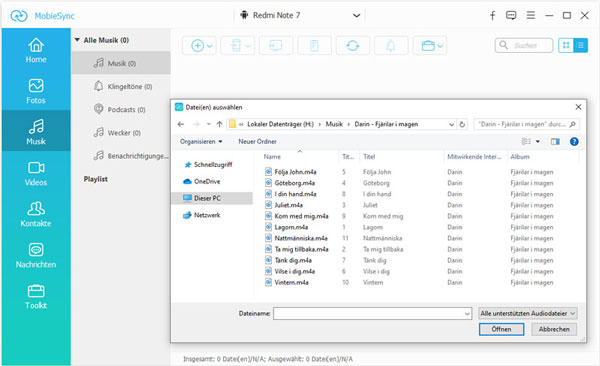Click Lokaler Datenträger (H:) in breadcrumb
The width and height of the screenshot is (600, 366).
tap(280, 124)
